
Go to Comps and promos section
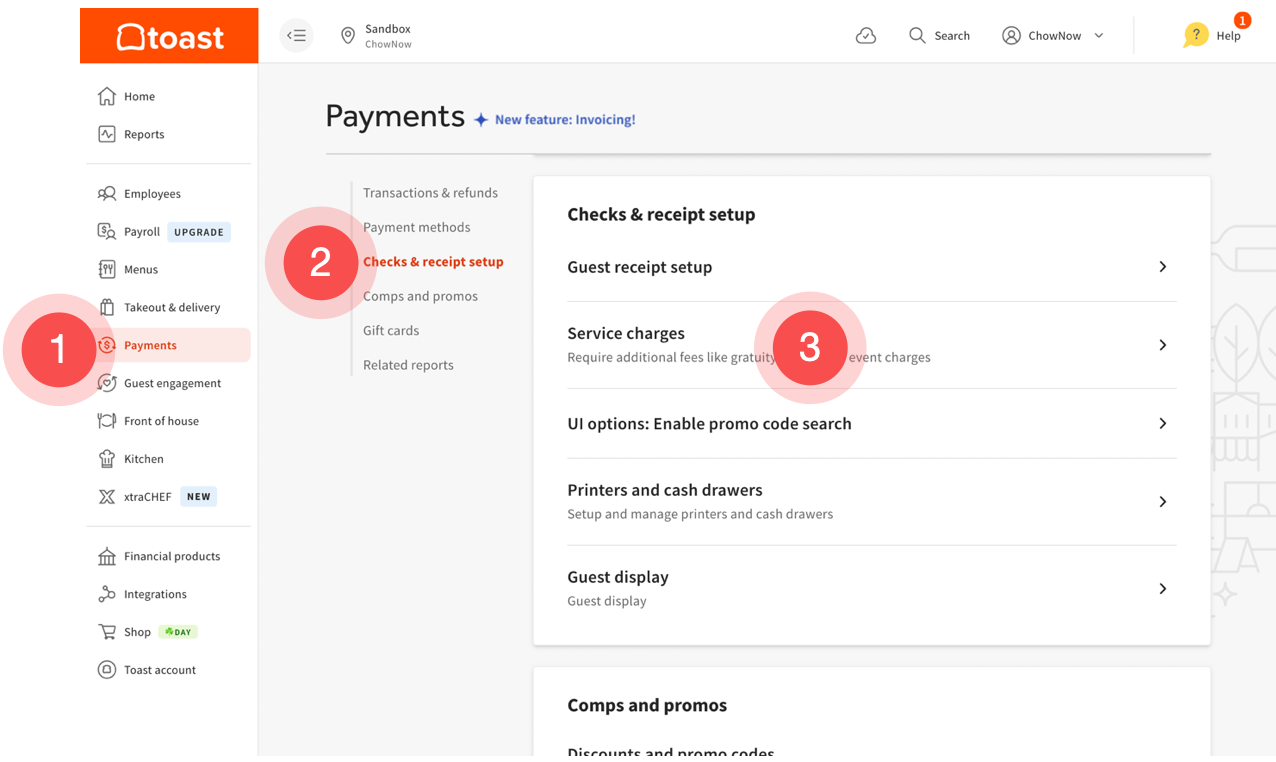point(420,296)
